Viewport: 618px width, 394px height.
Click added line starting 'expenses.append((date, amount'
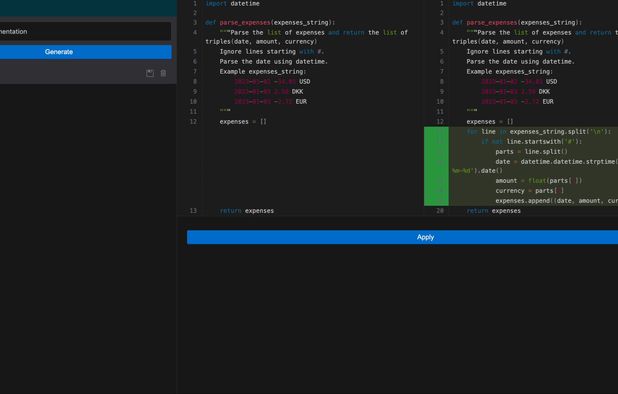point(557,201)
